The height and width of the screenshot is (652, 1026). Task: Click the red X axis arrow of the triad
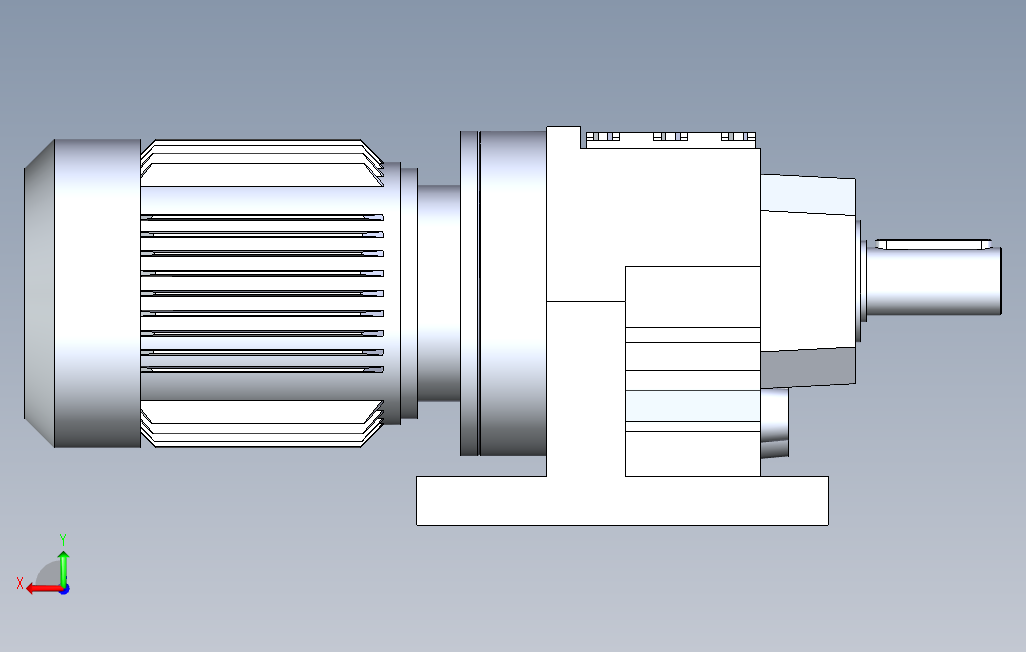(44, 589)
